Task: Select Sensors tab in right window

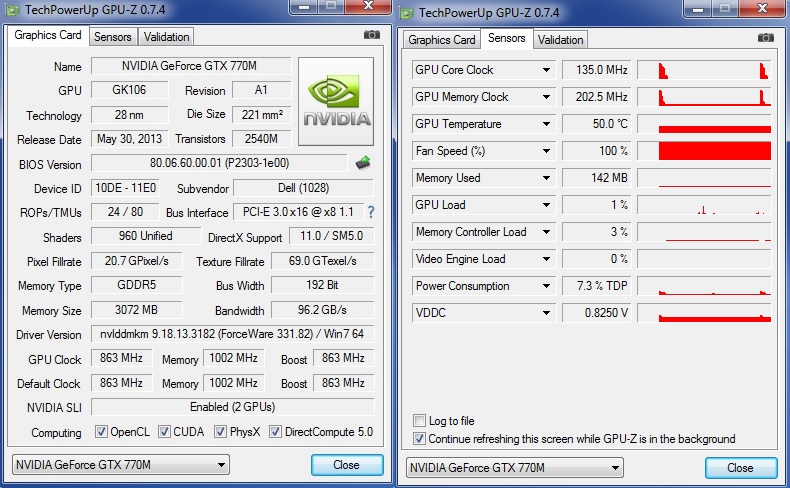Action: click(x=506, y=38)
